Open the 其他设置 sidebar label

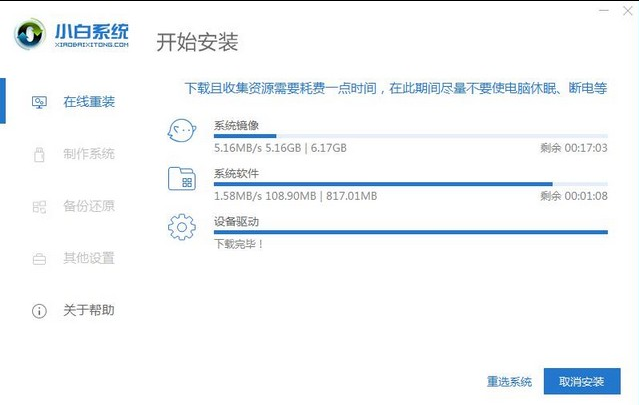89,258
